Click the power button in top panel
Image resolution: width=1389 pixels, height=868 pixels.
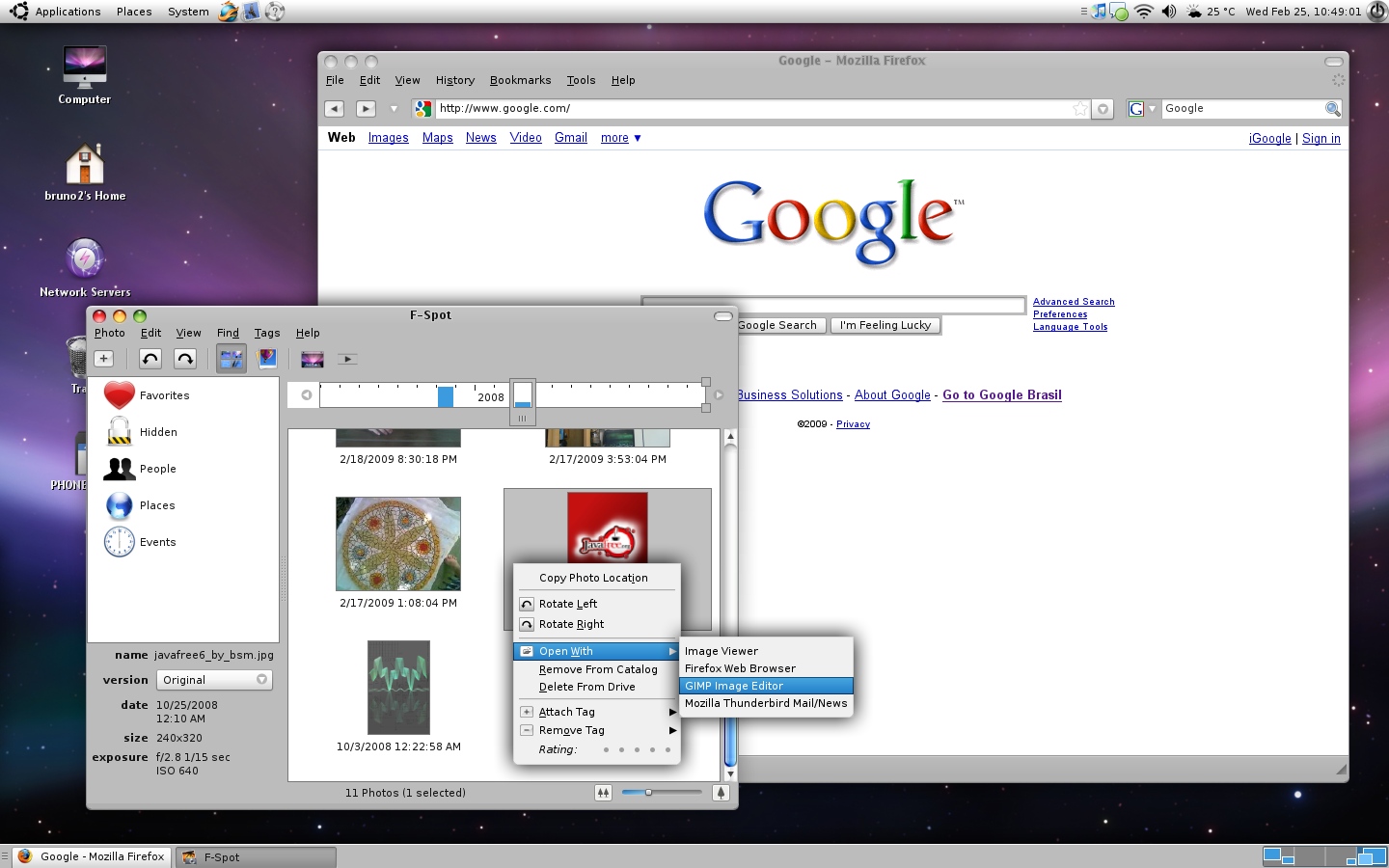pos(1376,12)
